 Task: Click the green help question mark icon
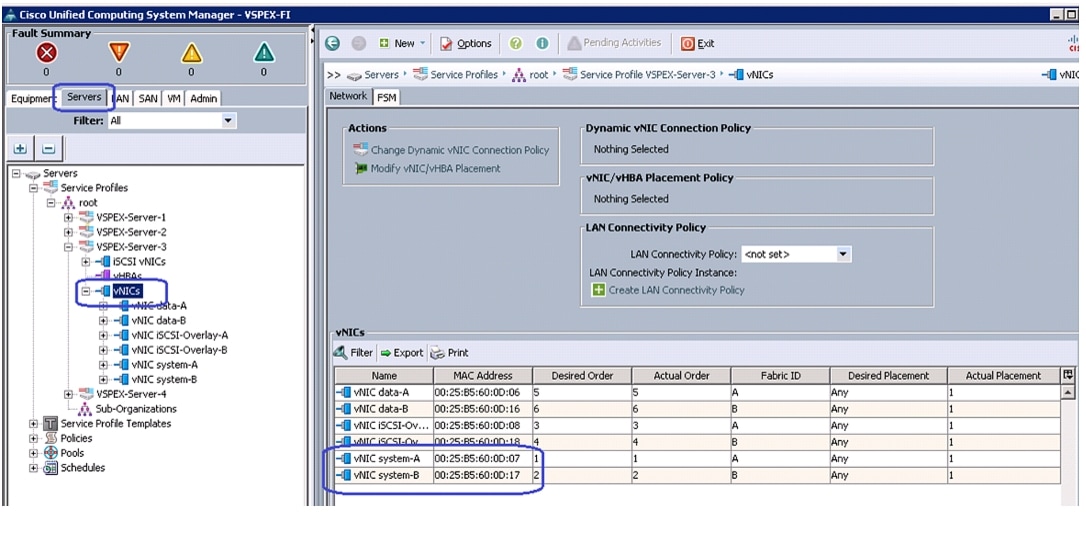pyautogui.click(x=516, y=43)
